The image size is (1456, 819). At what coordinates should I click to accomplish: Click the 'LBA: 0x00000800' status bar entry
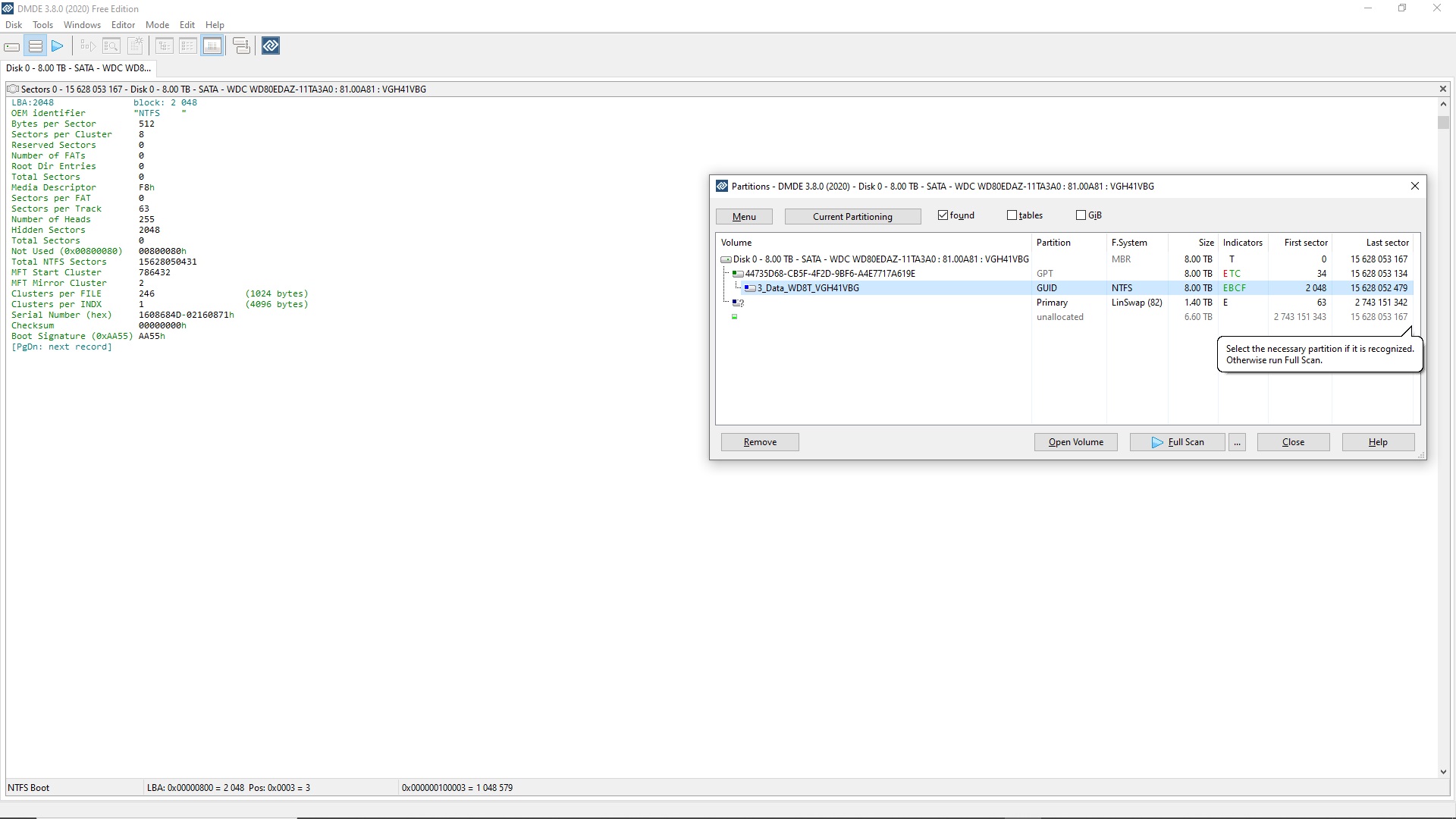(228, 788)
